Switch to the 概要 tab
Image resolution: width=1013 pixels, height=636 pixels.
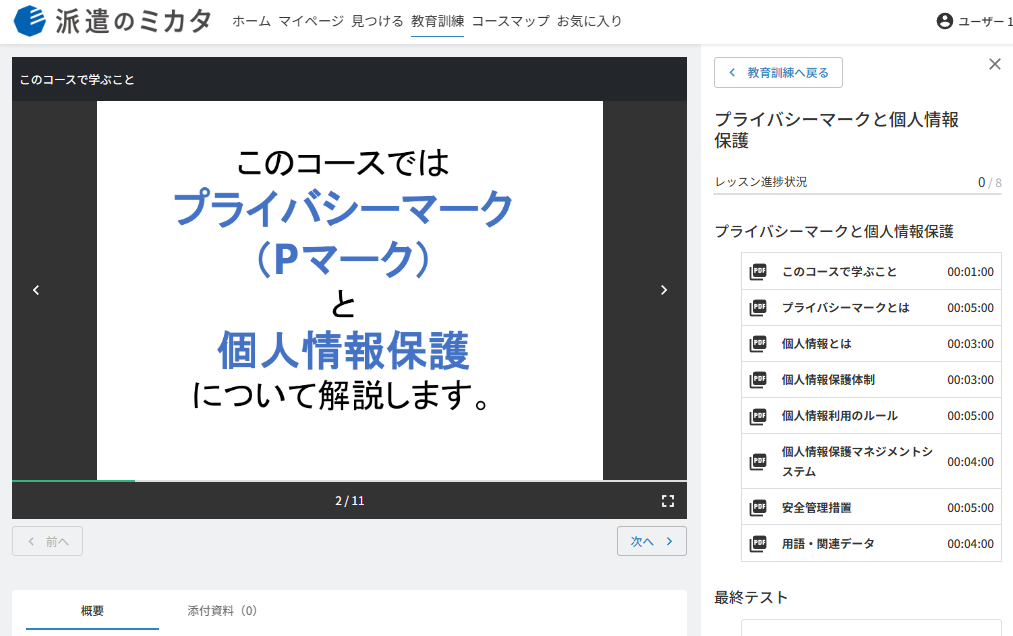tap(92, 611)
